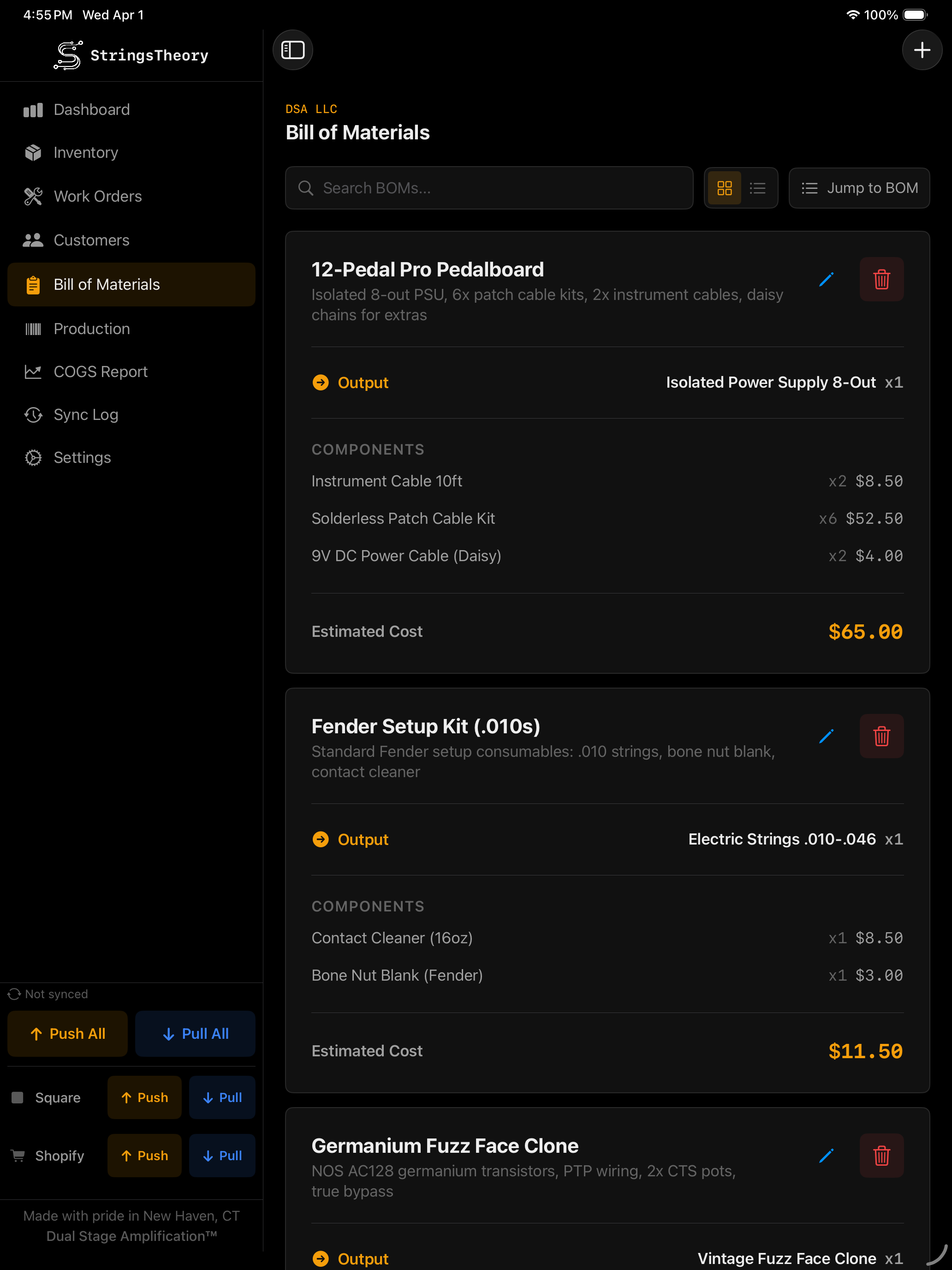Delete the Fender Setup Kit BOM
Viewport: 952px width, 1270px height.
coord(881,736)
